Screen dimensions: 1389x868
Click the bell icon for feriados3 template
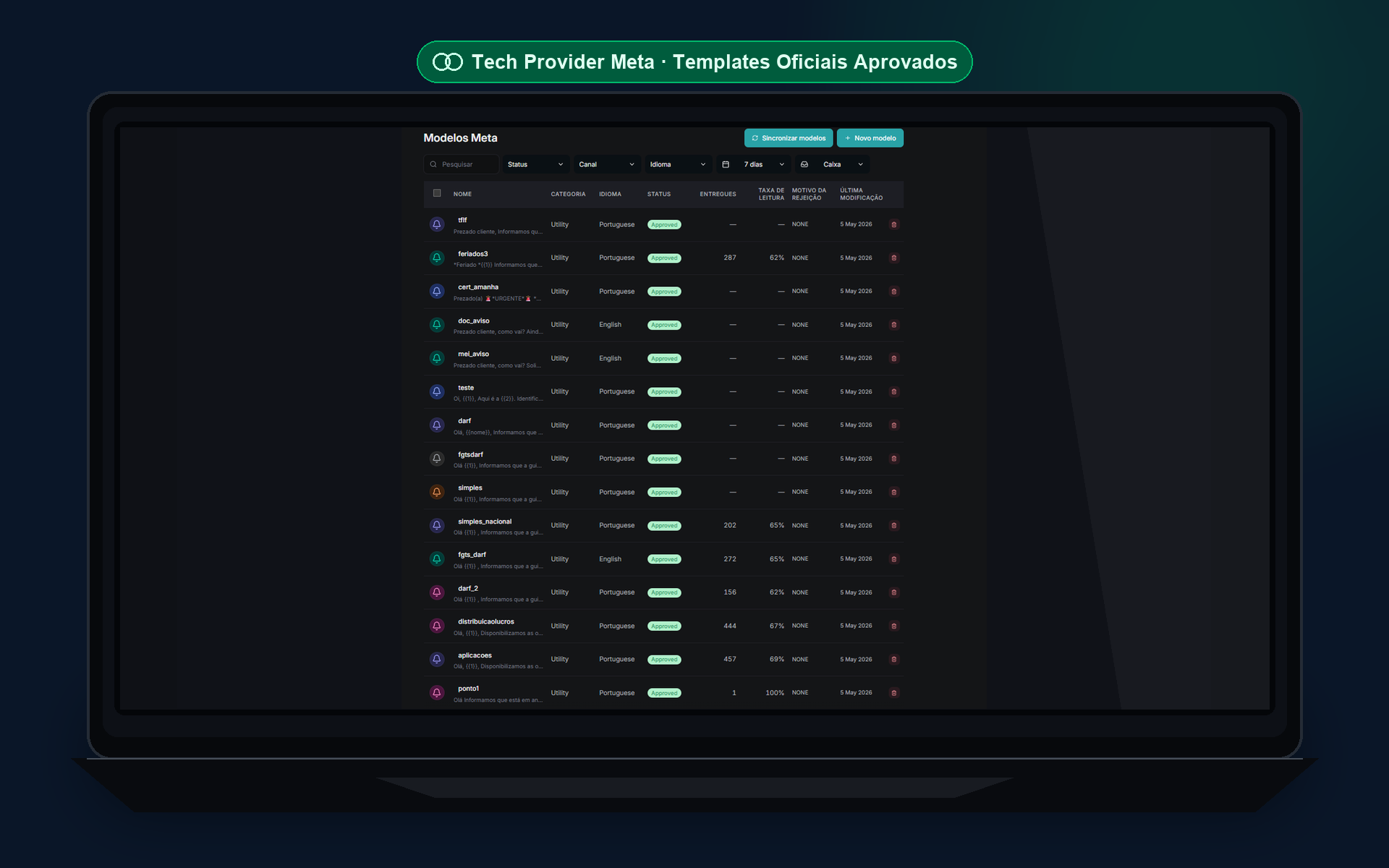click(x=437, y=258)
